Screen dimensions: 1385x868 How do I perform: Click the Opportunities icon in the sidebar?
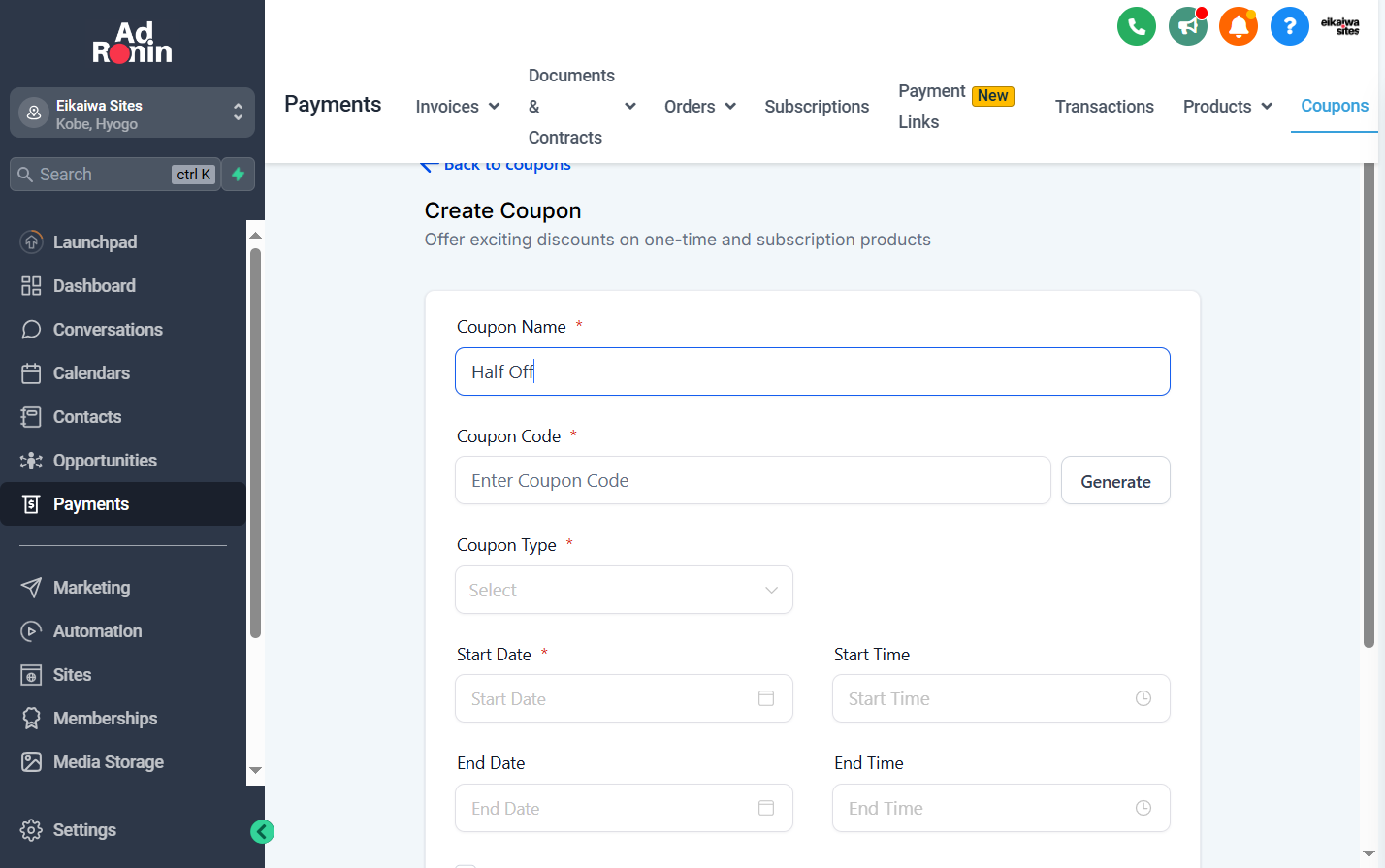click(31, 460)
